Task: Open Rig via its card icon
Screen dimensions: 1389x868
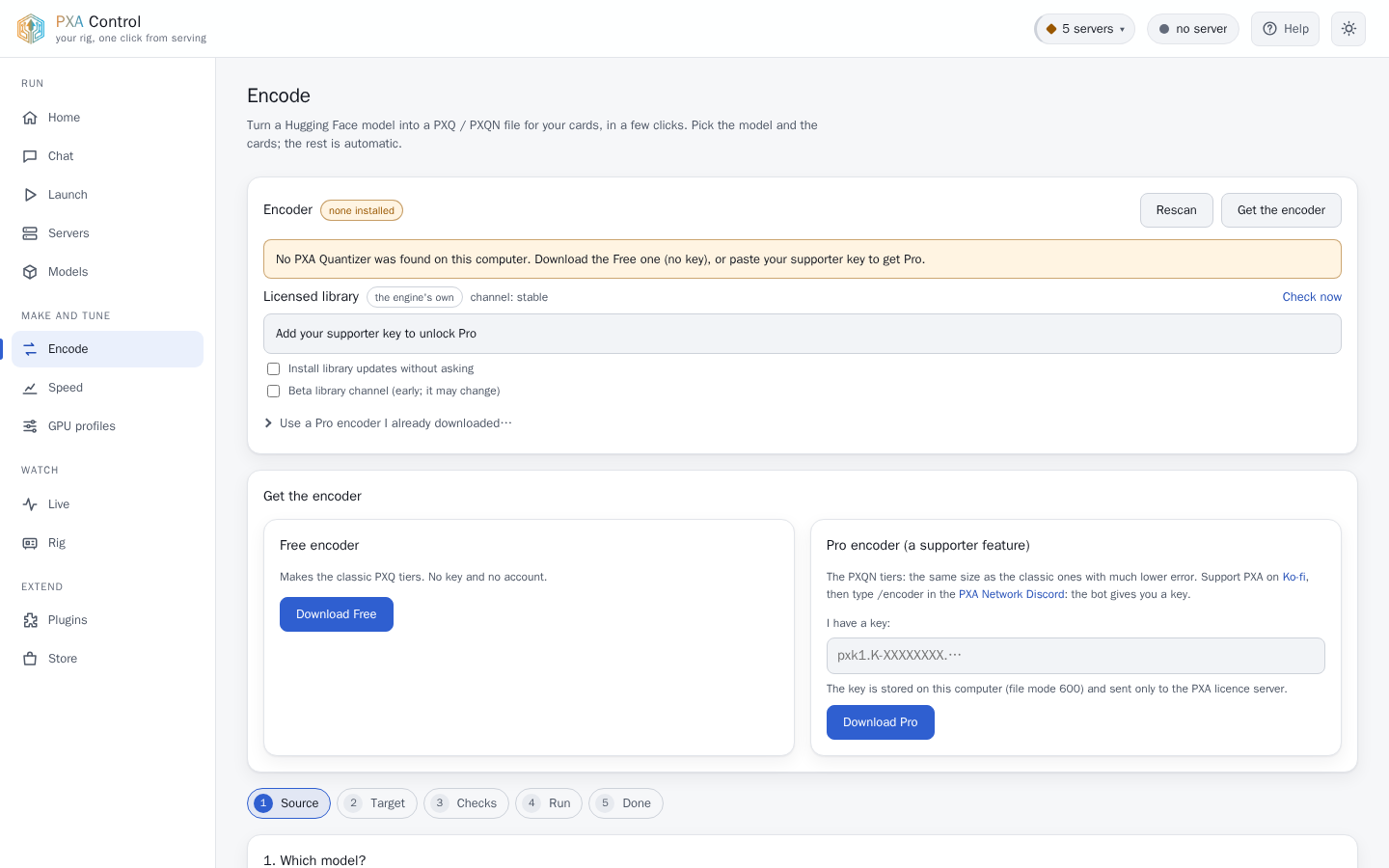Action: tap(30, 543)
